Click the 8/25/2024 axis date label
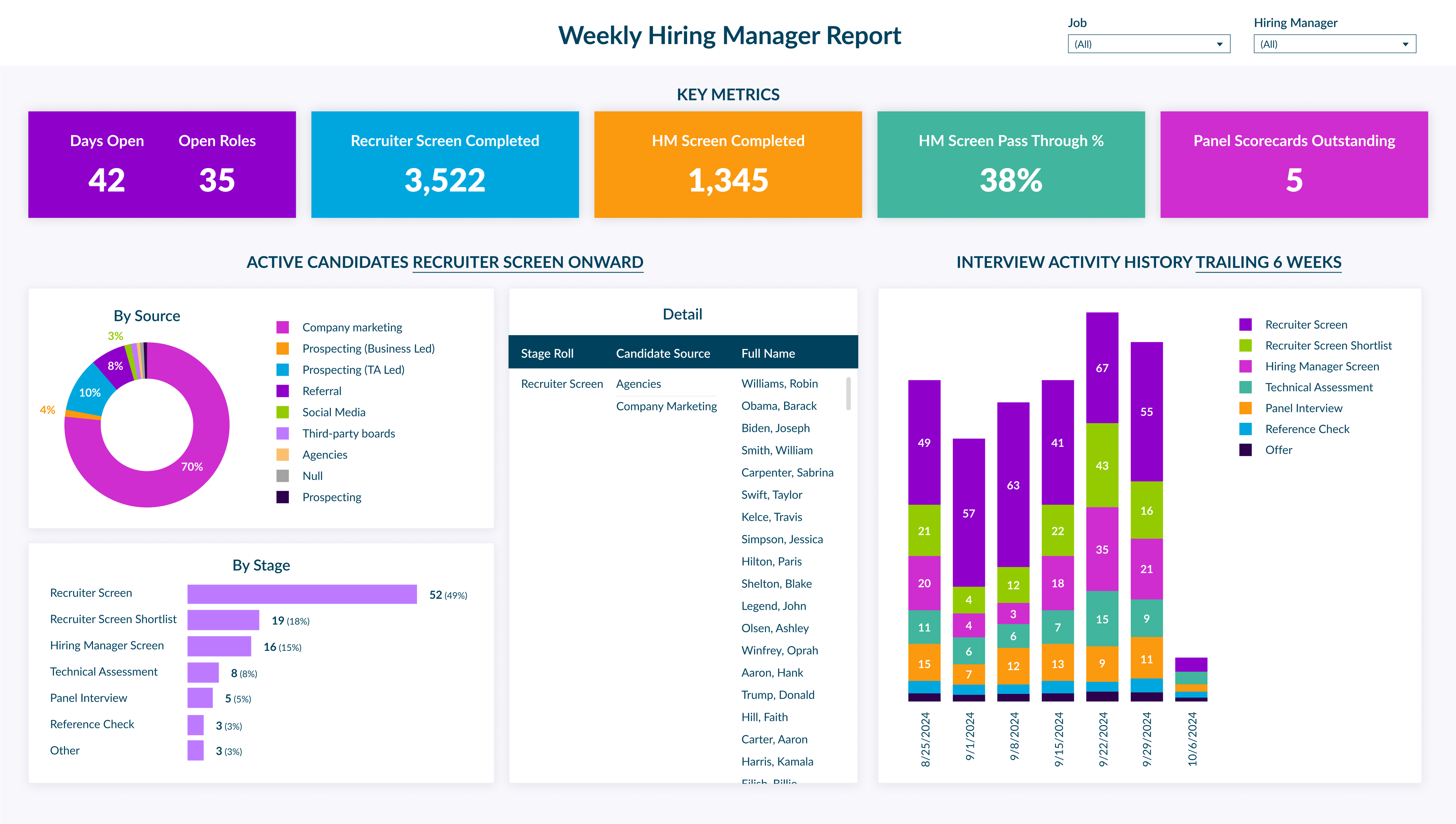The image size is (1456, 824). pyautogui.click(x=925, y=739)
